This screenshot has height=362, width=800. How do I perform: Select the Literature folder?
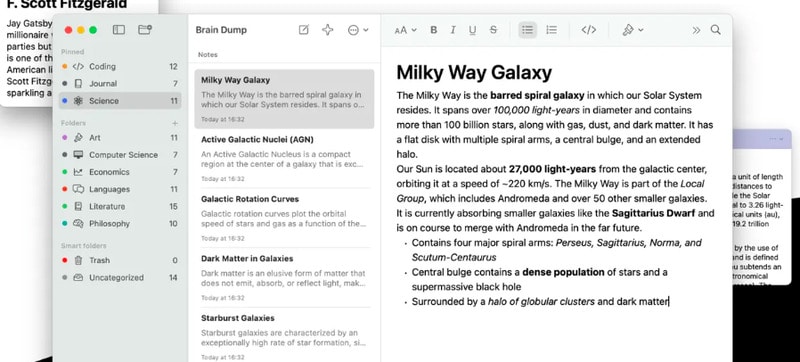click(x=120, y=206)
